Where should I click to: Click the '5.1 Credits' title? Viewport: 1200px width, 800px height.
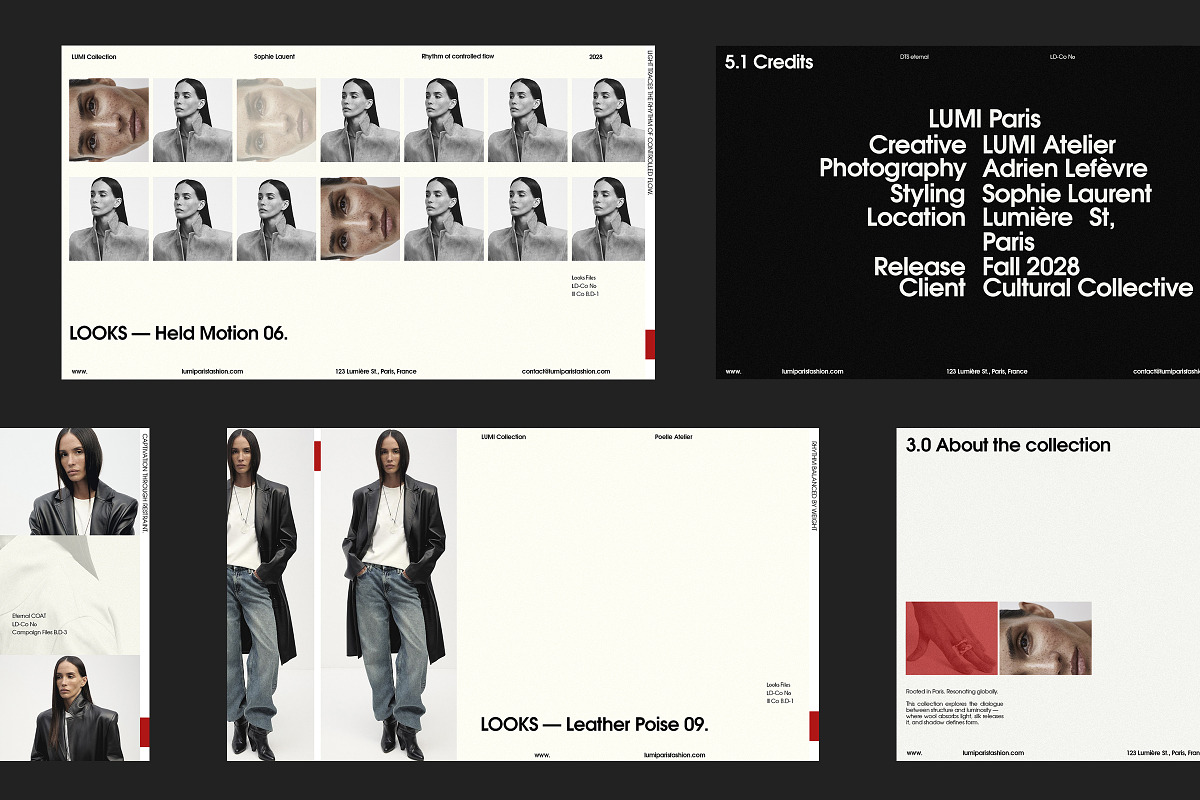click(769, 62)
